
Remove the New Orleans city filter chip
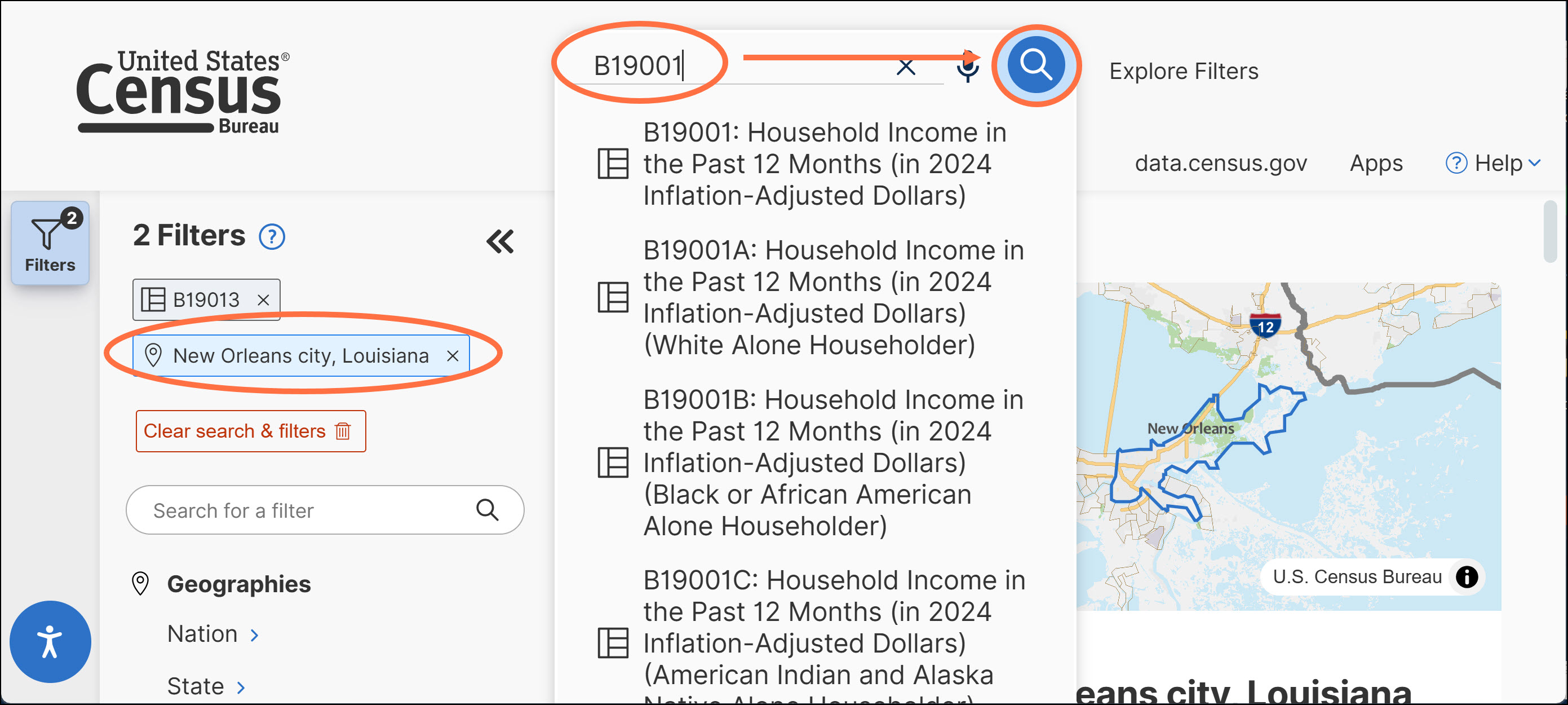pyautogui.click(x=452, y=356)
